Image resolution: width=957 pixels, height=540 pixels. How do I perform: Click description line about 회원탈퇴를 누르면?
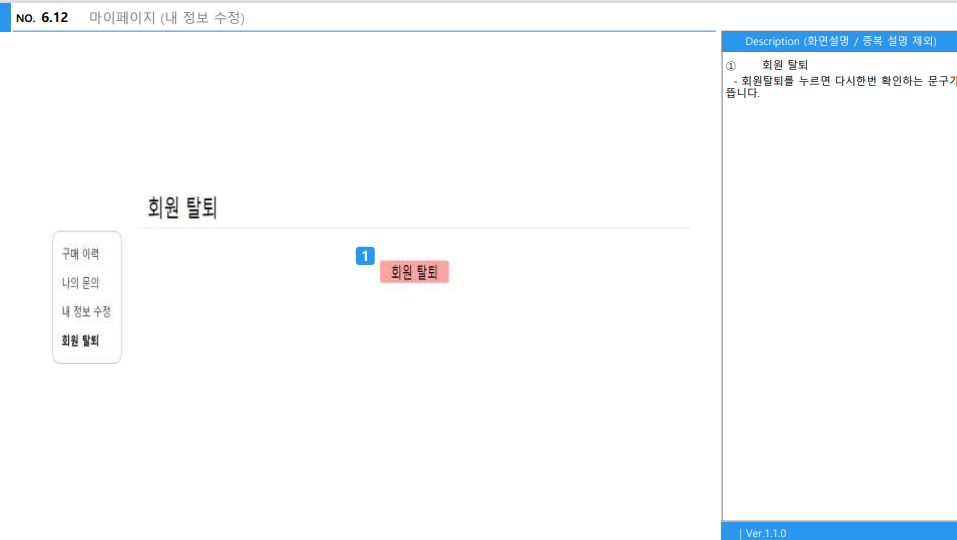pyautogui.click(x=841, y=87)
